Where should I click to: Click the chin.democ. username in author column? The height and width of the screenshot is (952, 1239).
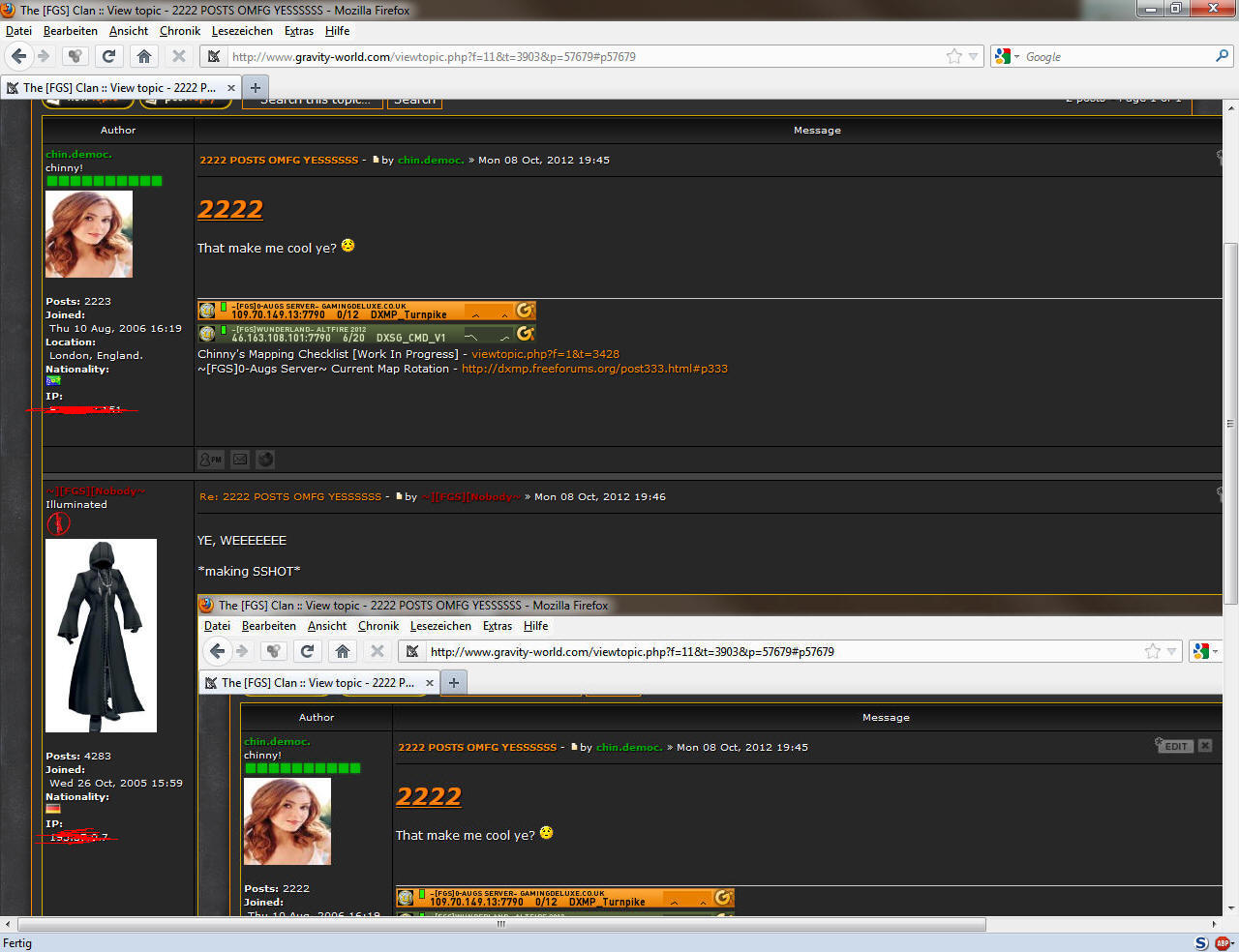(x=78, y=154)
